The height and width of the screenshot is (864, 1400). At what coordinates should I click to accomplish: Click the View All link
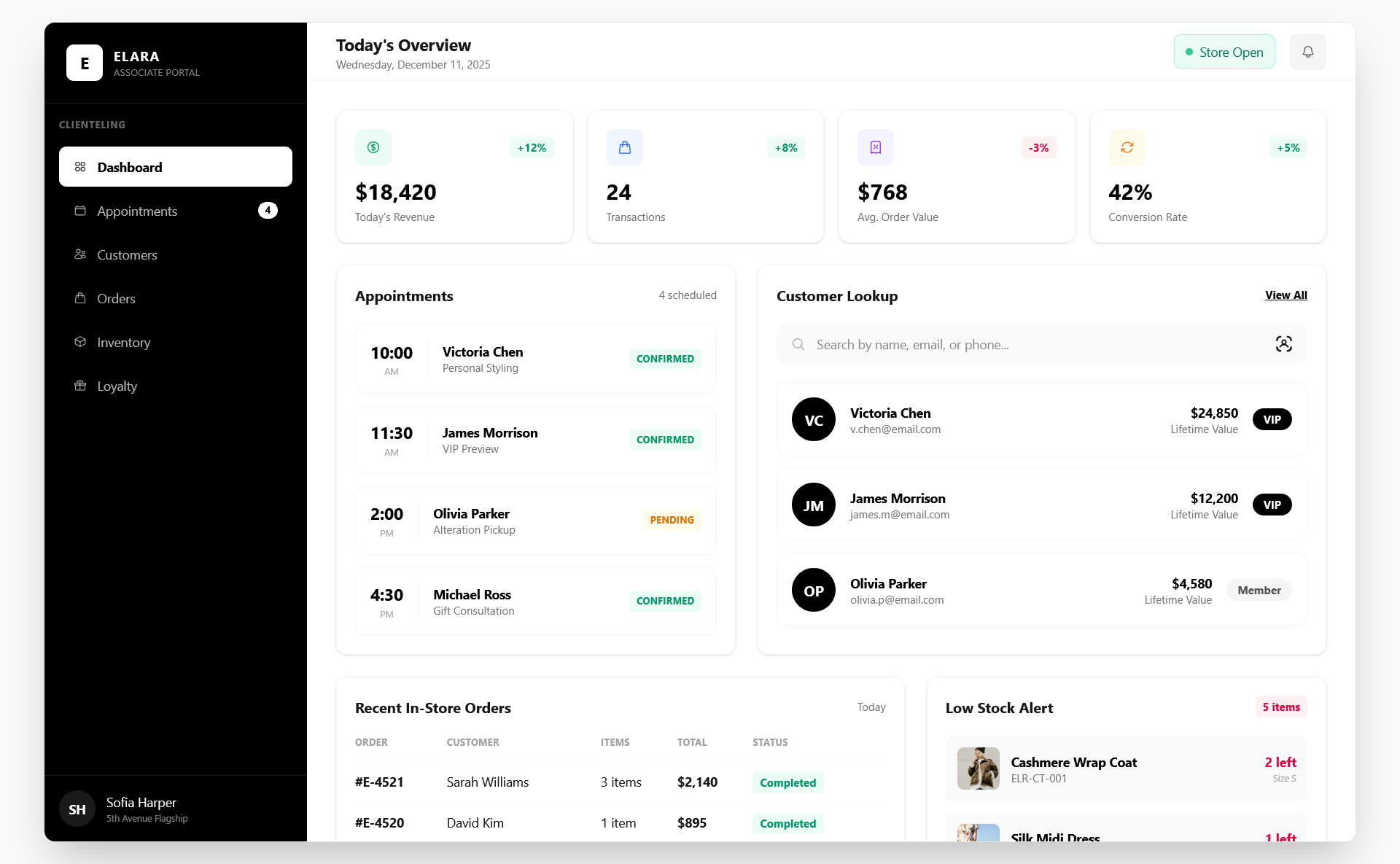click(1286, 295)
